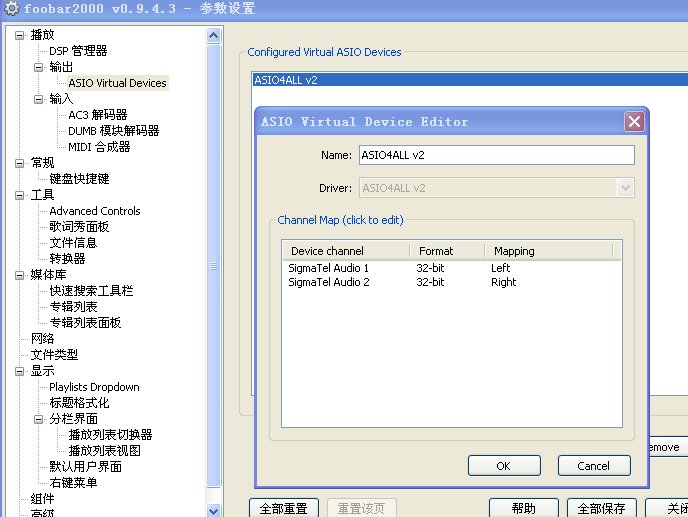This screenshot has width=688, height=517.
Task: Click the Name input field
Action: [x=497, y=155]
